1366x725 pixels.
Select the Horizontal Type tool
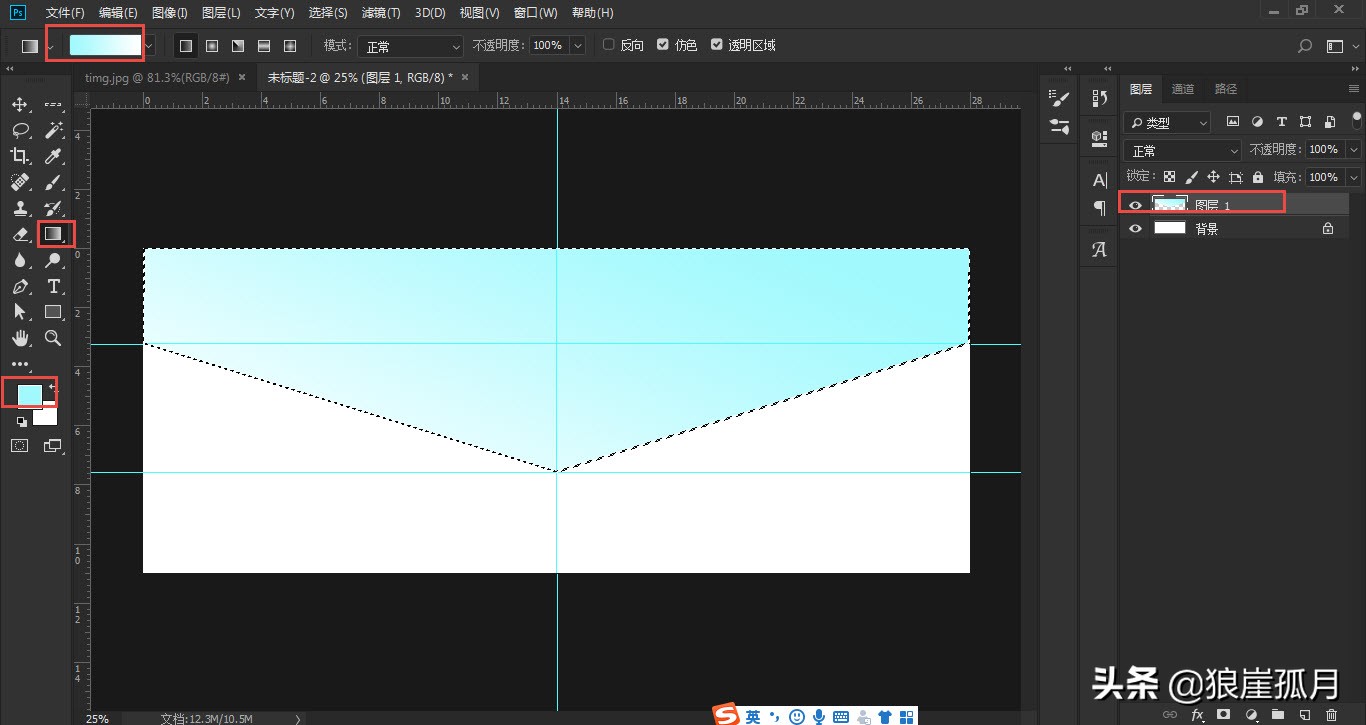click(x=54, y=287)
